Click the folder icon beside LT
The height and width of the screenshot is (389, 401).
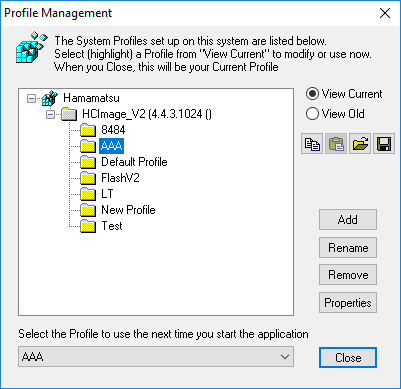click(x=88, y=194)
